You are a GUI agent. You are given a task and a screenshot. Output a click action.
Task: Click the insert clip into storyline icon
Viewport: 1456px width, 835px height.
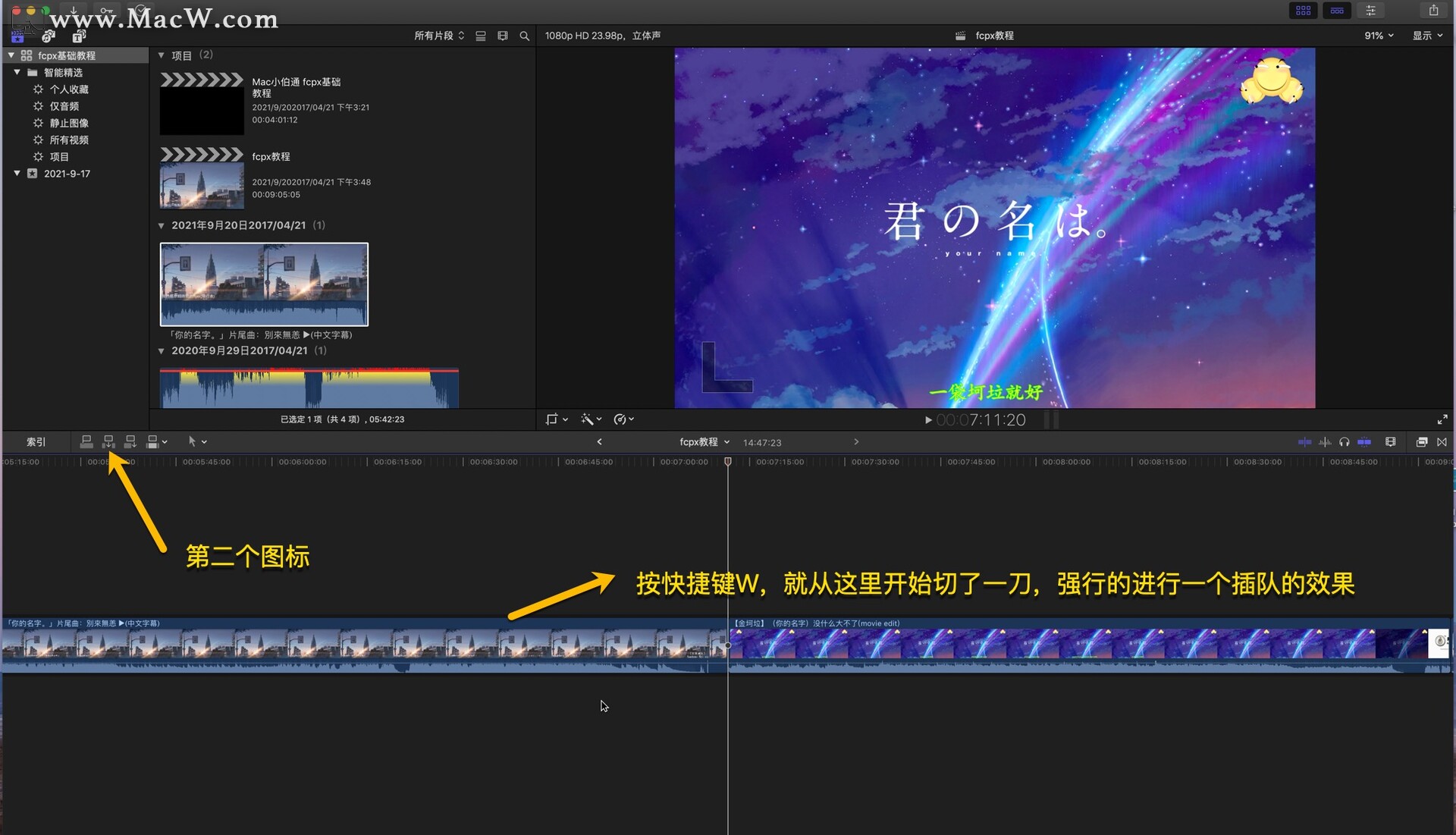[x=108, y=441]
